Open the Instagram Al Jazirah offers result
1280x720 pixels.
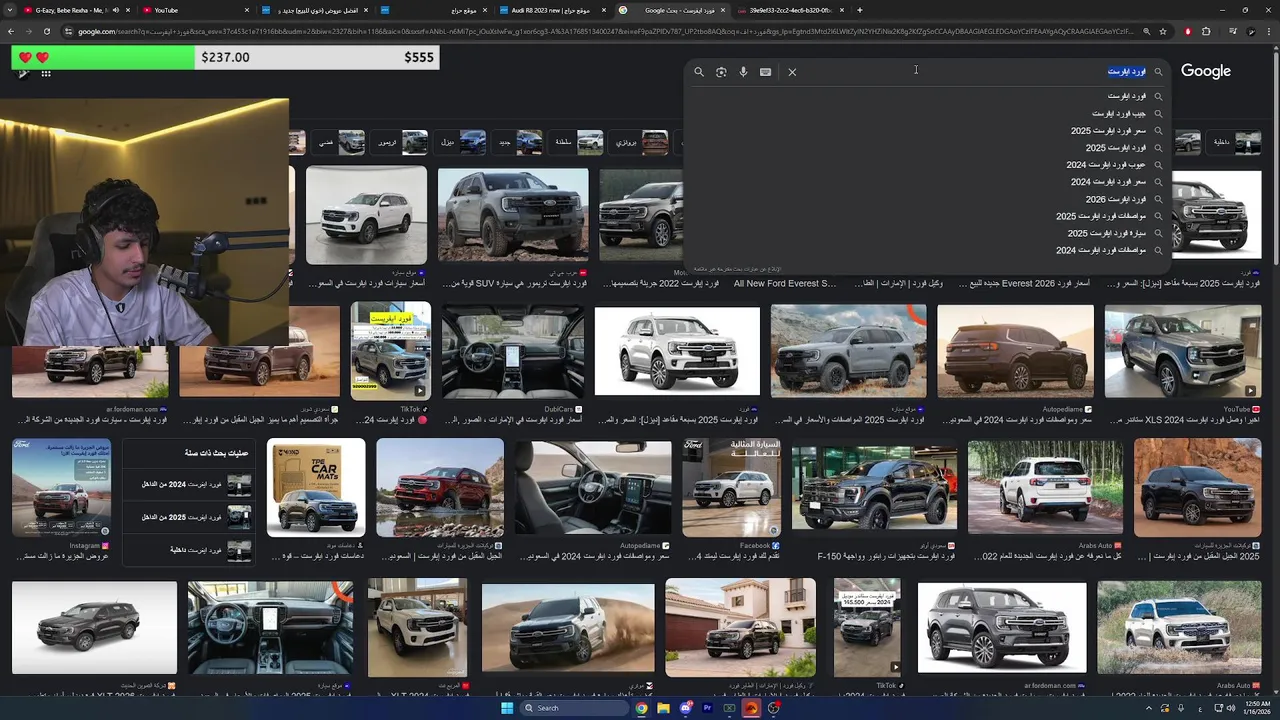pyautogui.click(x=61, y=488)
